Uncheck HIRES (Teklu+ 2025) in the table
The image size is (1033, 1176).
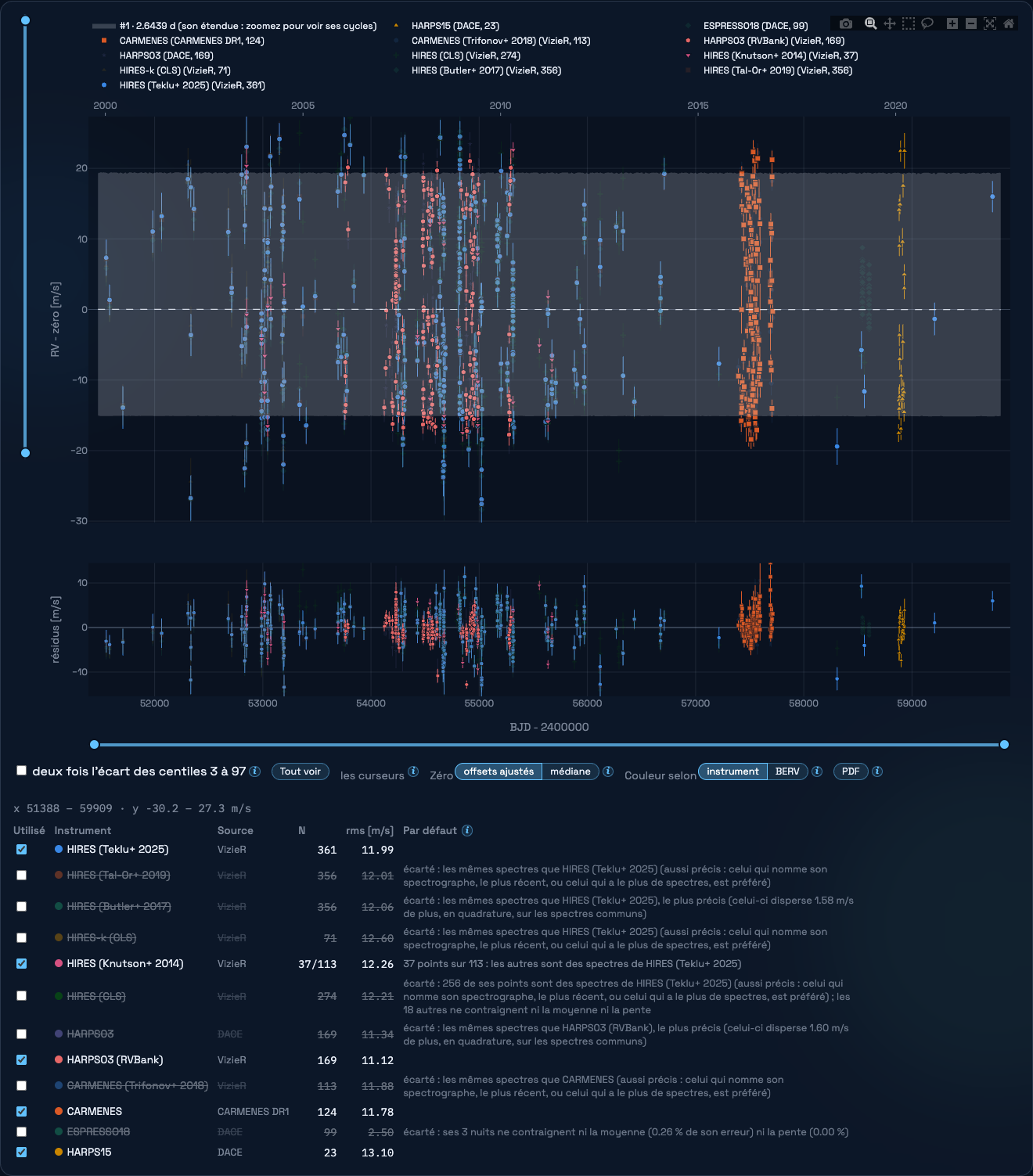pyautogui.click(x=22, y=850)
